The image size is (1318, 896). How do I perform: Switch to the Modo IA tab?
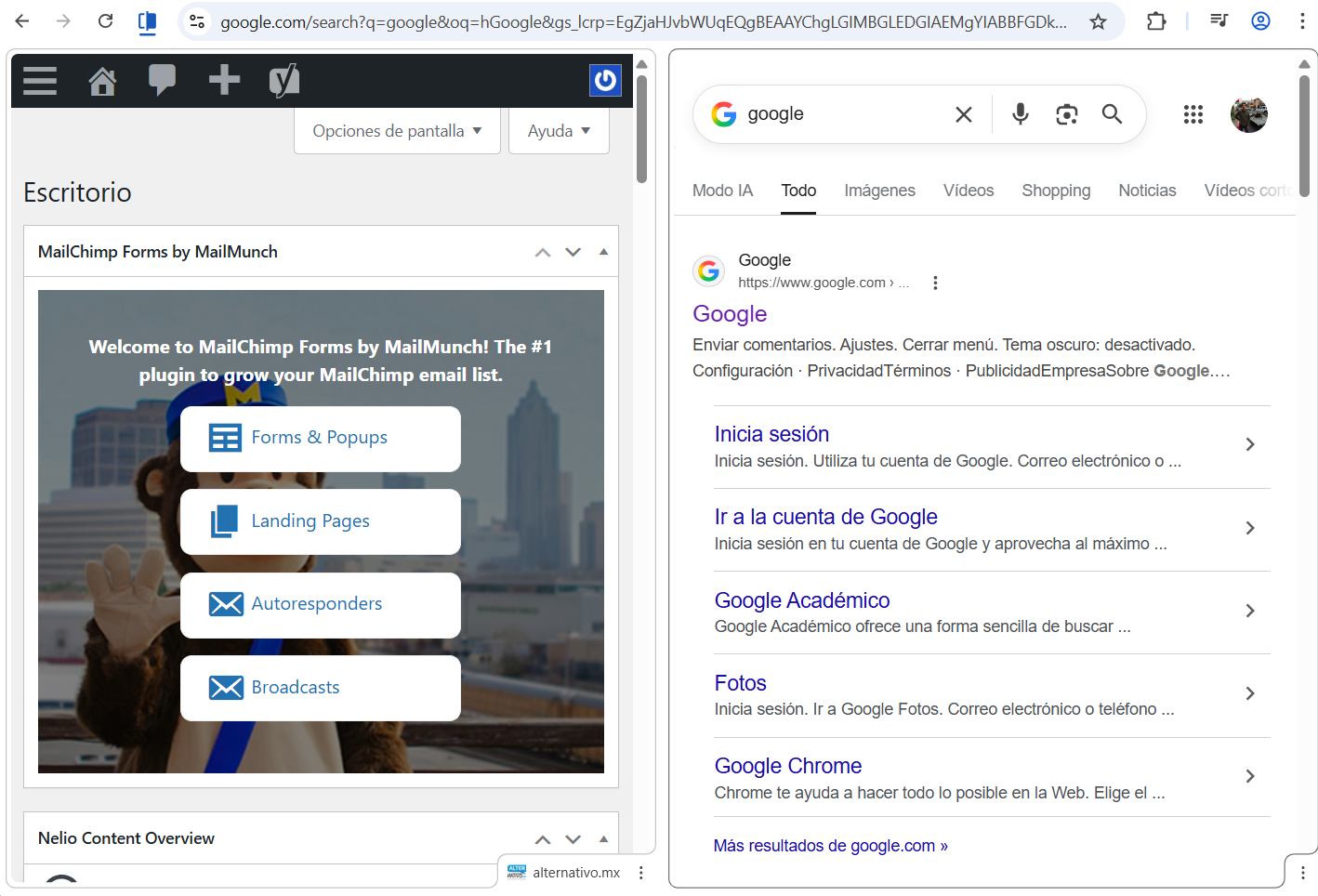722,191
